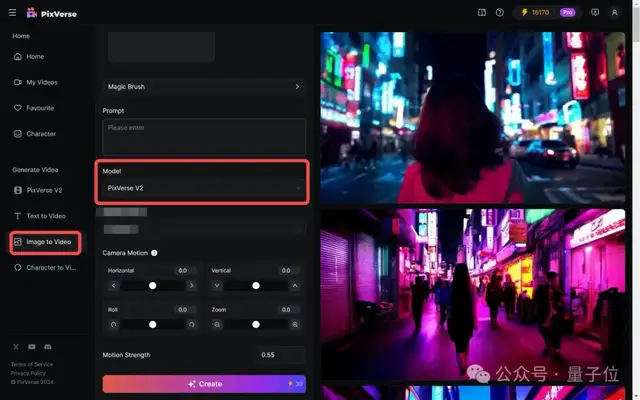Click the Camera Motion info icon

(x=154, y=253)
